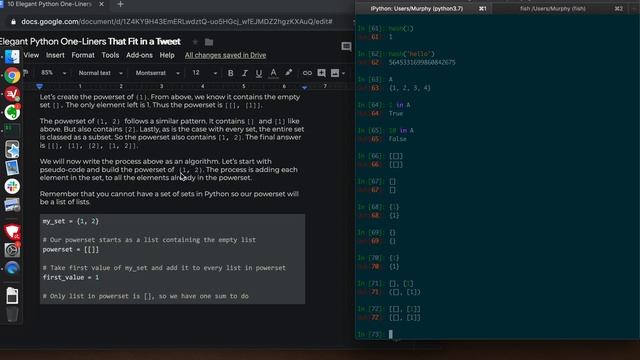Open the Trash in the Dock
This screenshot has height=360, width=640.
click(12, 314)
